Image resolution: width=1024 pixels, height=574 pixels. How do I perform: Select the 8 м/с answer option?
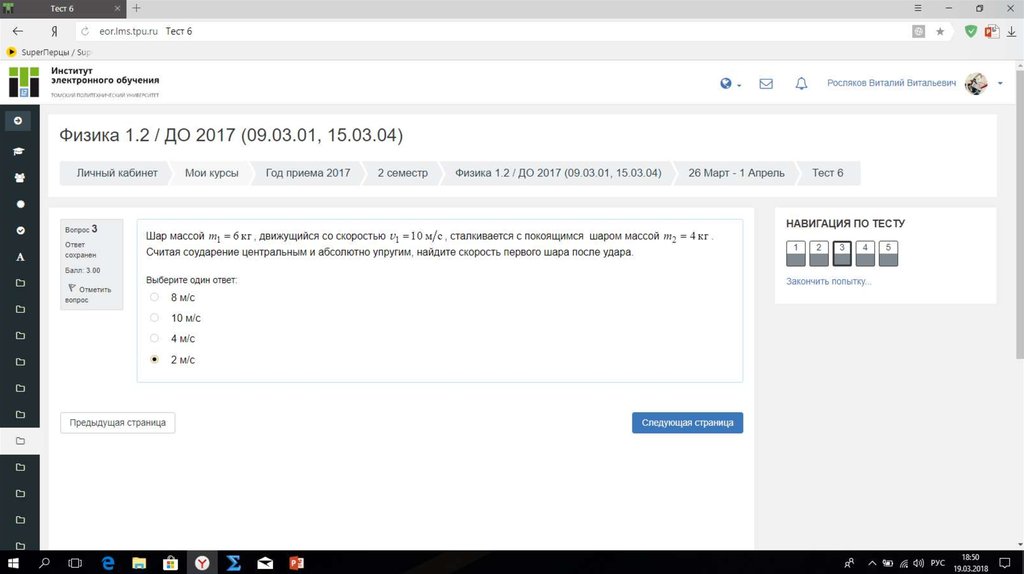(154, 297)
